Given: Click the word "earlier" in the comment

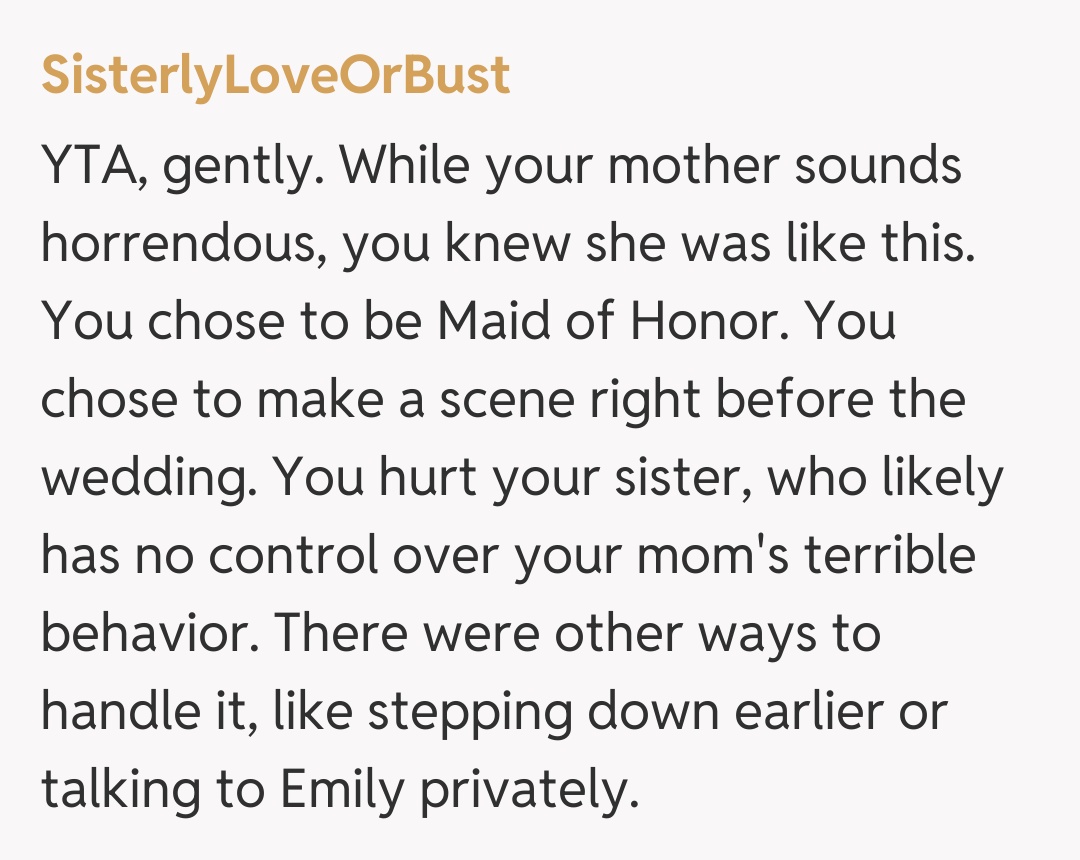Looking at the screenshot, I should pyautogui.click(x=806, y=713).
